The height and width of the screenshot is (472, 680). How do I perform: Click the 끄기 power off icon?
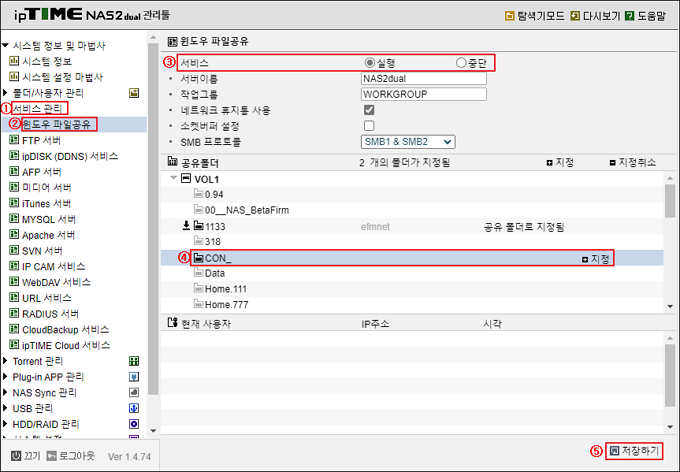tap(16, 456)
